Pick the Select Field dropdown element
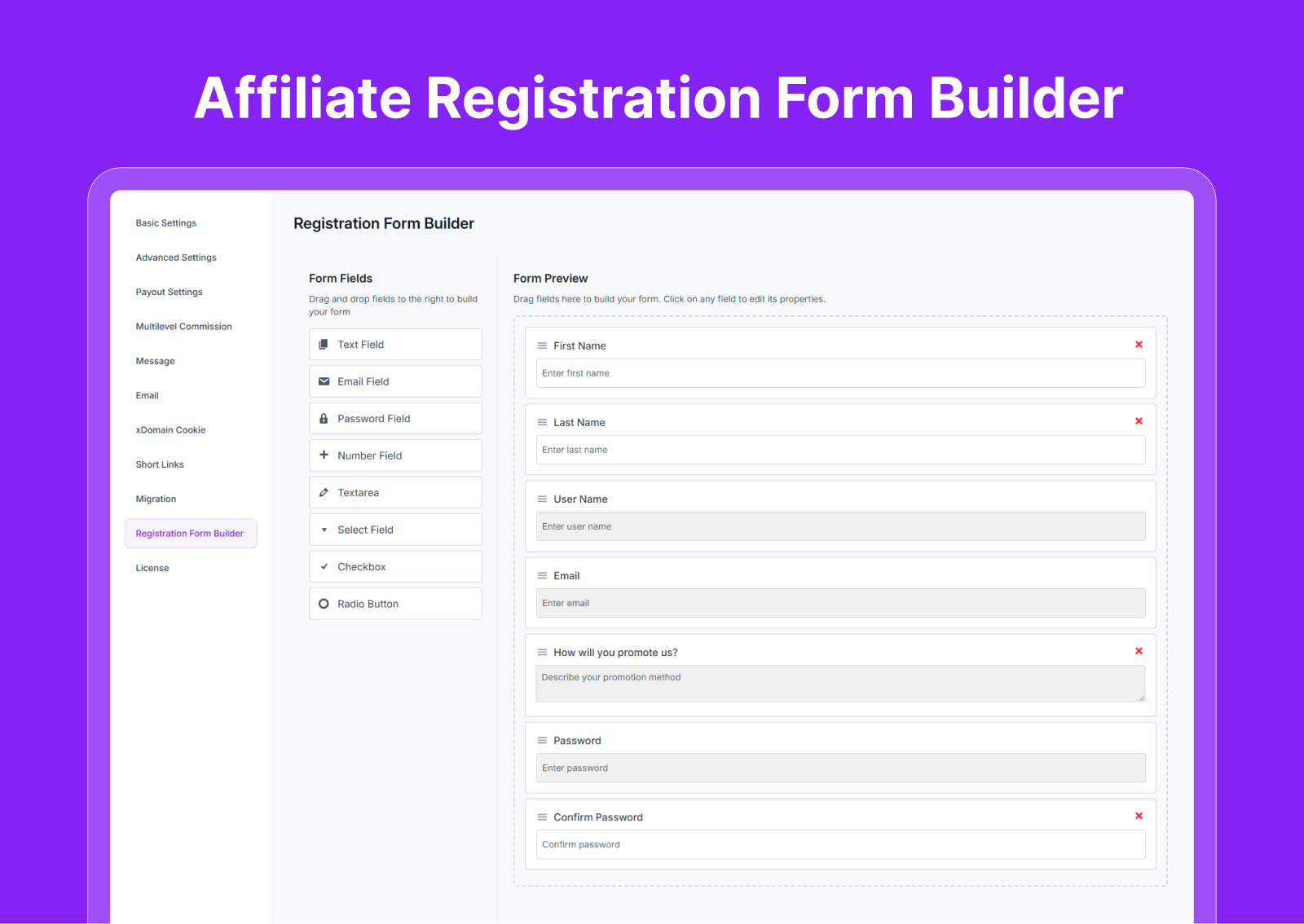1304x924 pixels. (x=395, y=530)
